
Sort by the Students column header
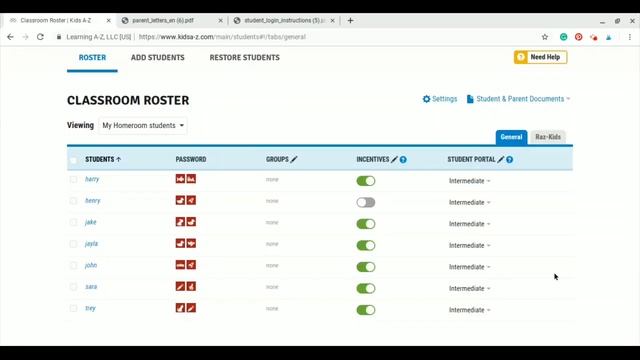[x=103, y=159]
